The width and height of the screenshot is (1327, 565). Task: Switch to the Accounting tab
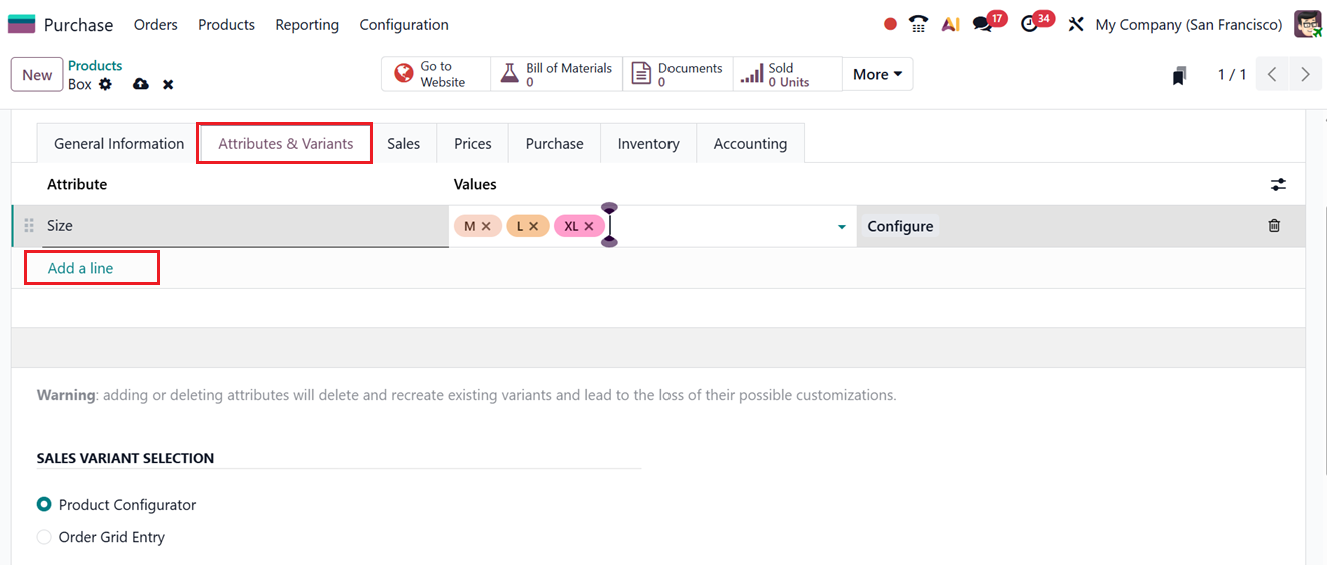[750, 144]
